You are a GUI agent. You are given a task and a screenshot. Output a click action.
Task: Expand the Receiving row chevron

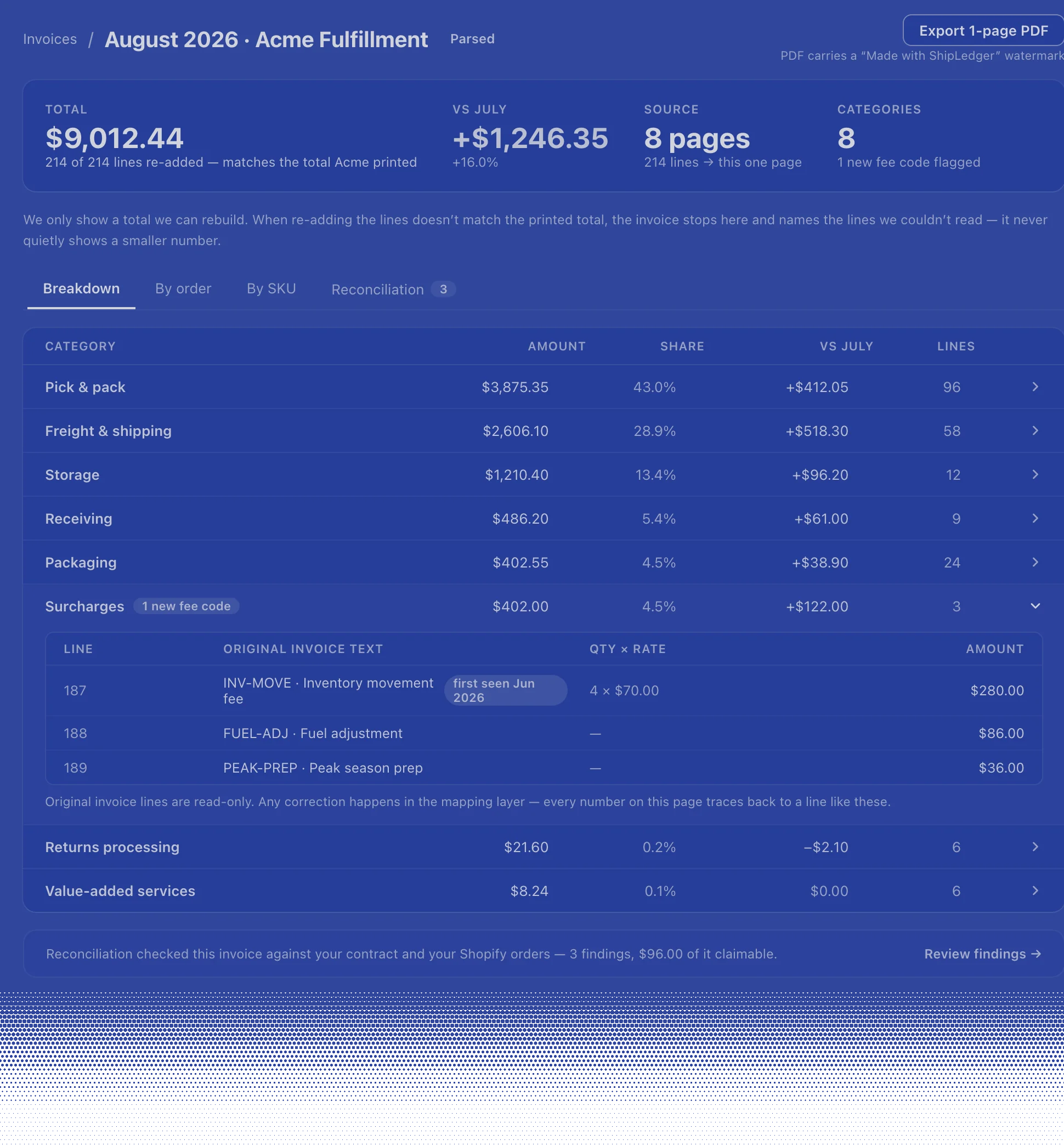pyautogui.click(x=1034, y=518)
